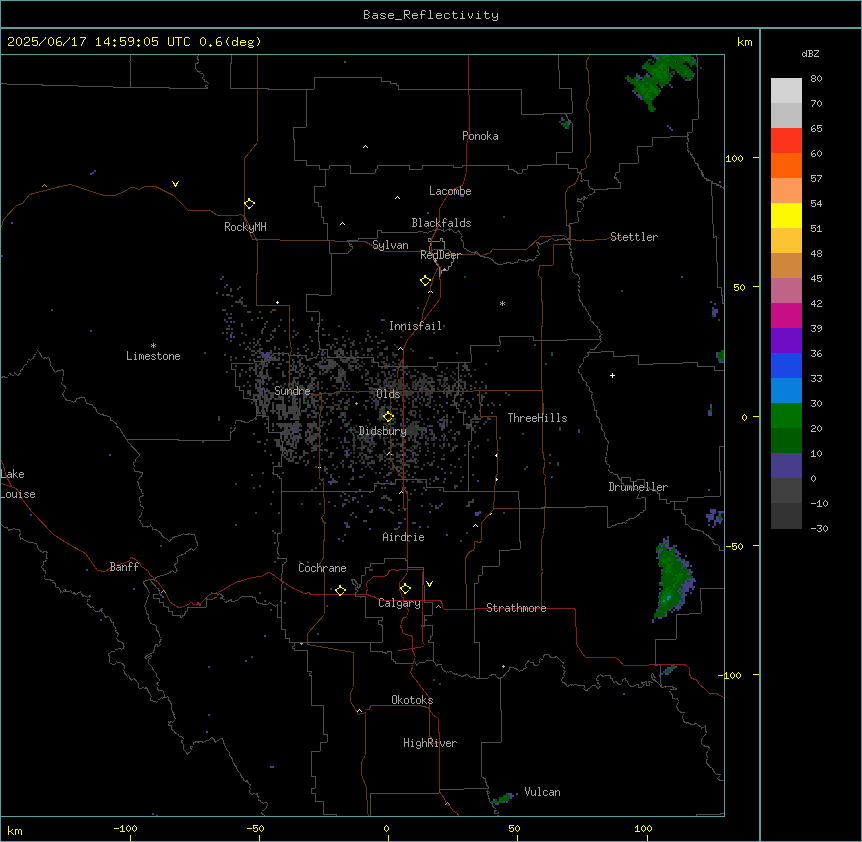The image size is (862, 842).
Task: Click the asterisk marker above Limestone
Action: pyautogui.click(x=153, y=345)
